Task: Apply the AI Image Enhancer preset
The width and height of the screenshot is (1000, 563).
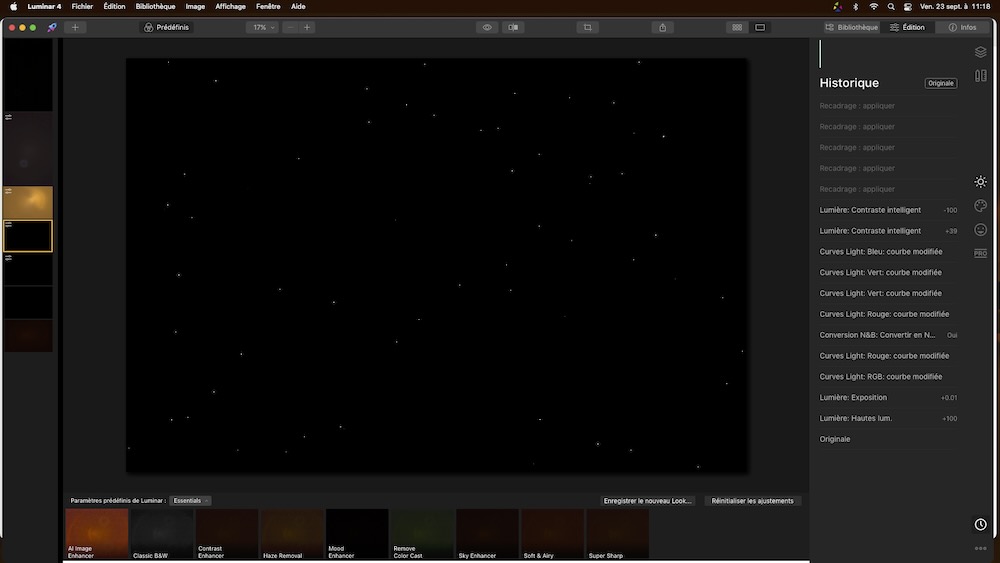Action: tap(97, 534)
